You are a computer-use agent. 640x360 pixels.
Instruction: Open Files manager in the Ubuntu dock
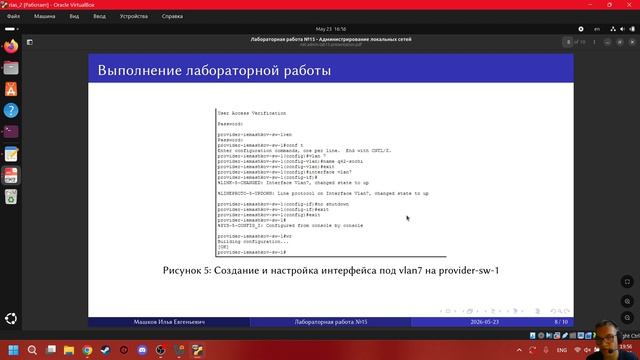tap(11, 68)
